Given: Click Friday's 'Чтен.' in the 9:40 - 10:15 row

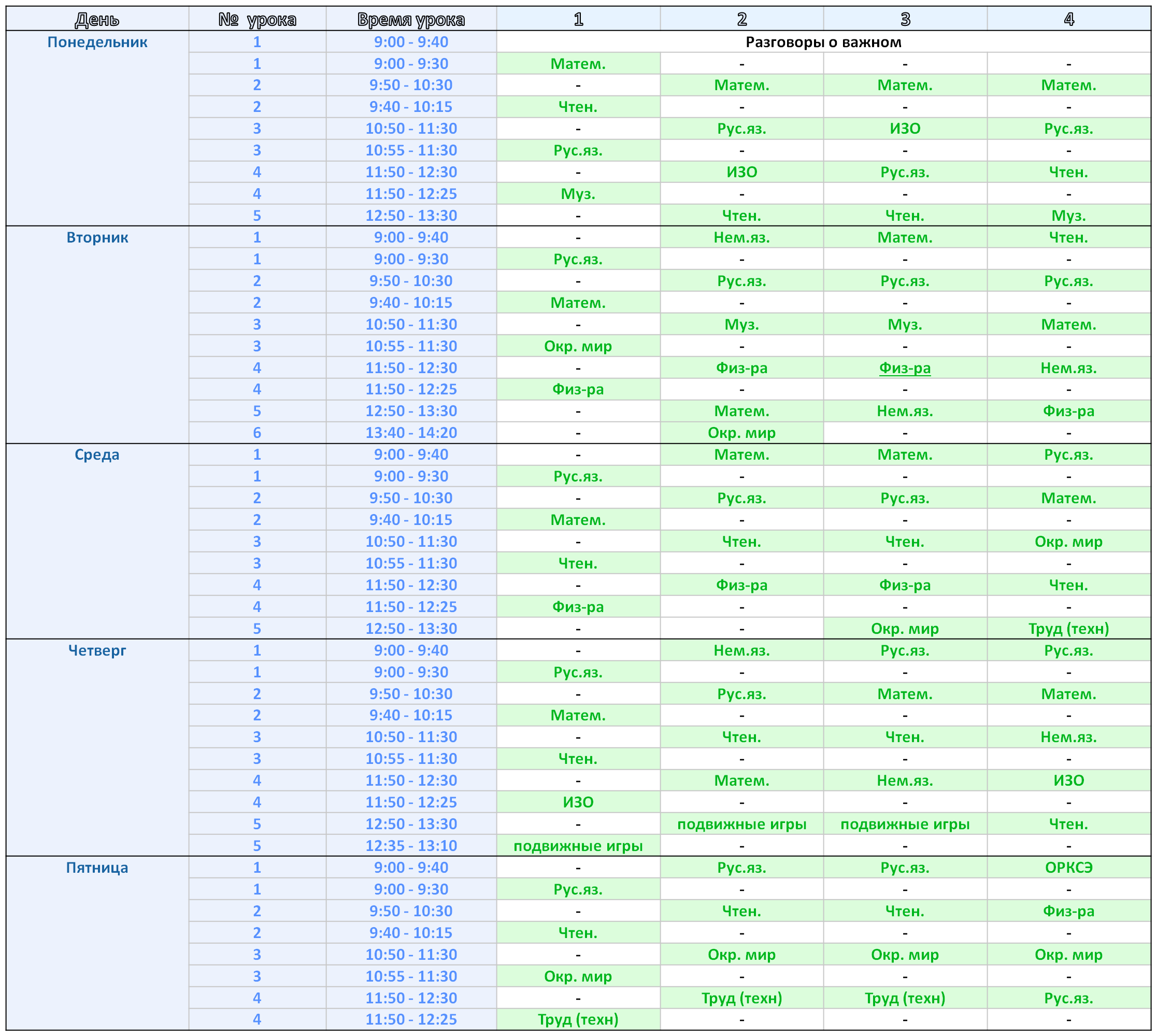Looking at the screenshot, I should 578,933.
